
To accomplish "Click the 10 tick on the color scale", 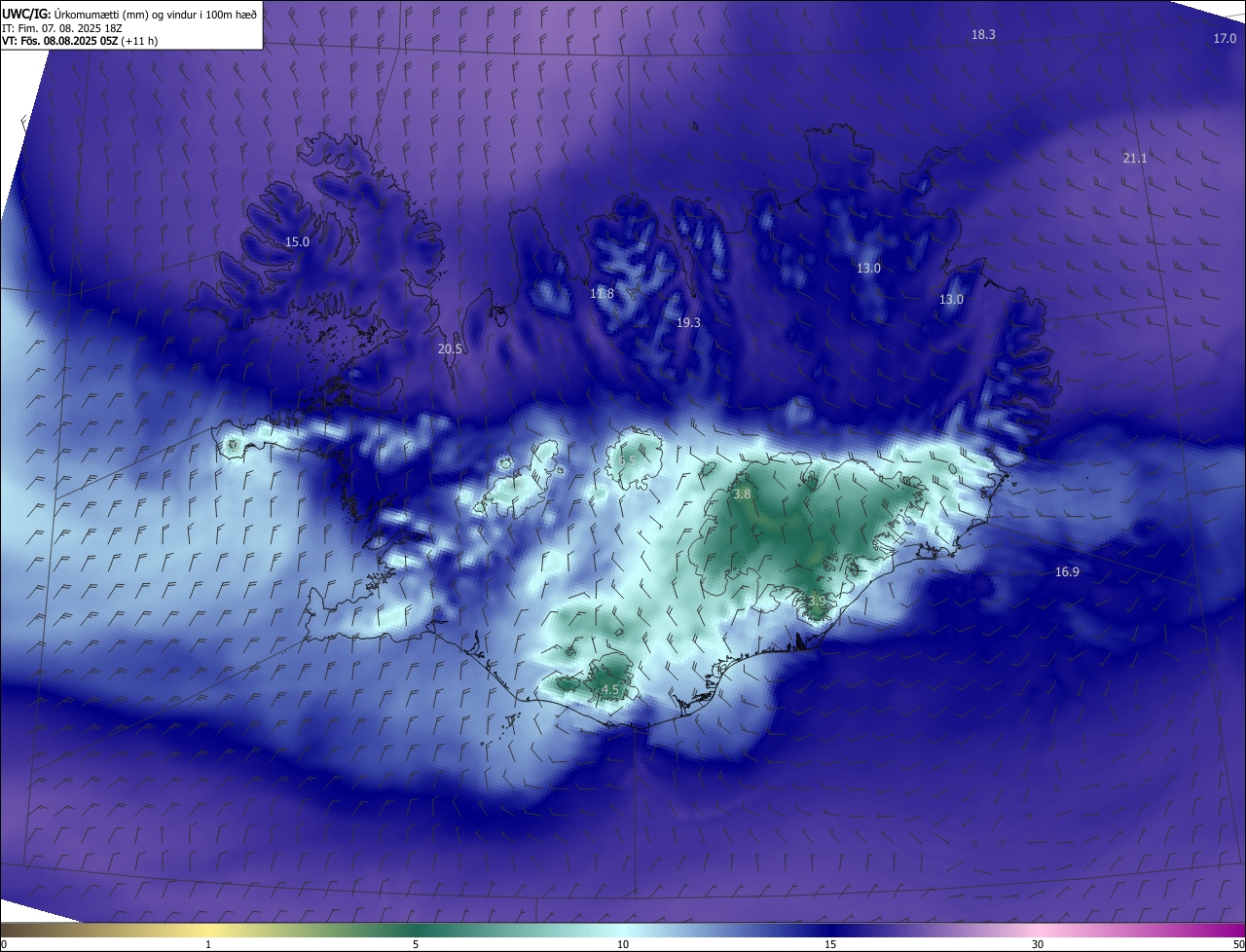I will (623, 944).
